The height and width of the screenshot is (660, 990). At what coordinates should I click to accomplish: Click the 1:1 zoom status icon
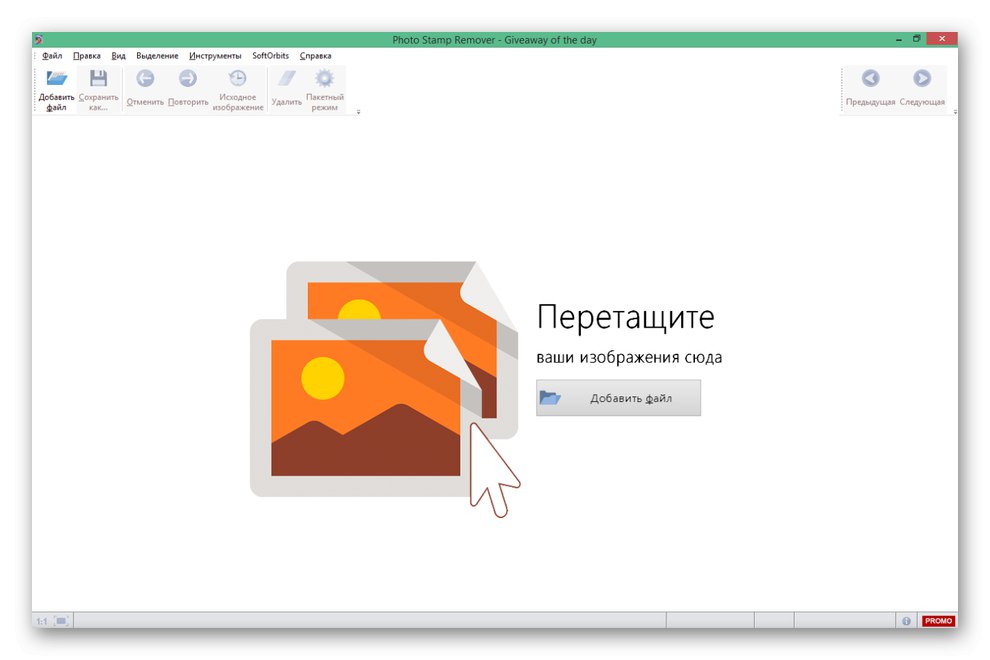point(42,621)
